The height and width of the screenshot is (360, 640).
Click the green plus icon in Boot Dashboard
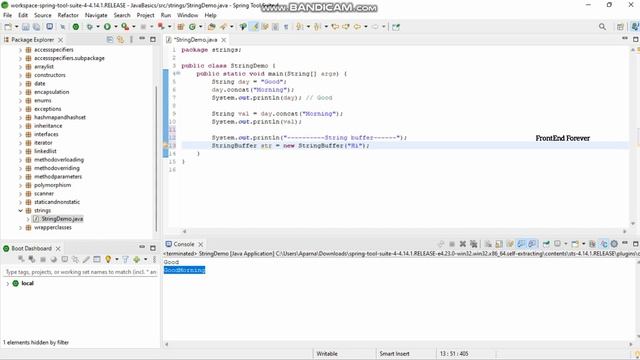136,259
